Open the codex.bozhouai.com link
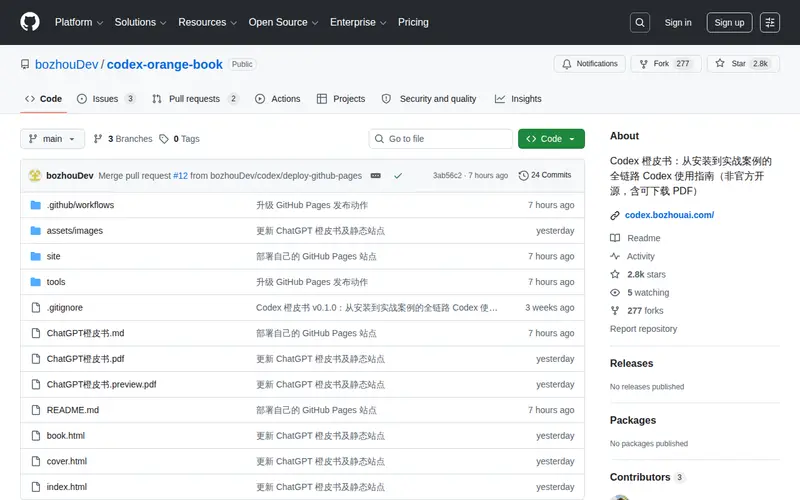The image size is (800, 500). point(669,215)
